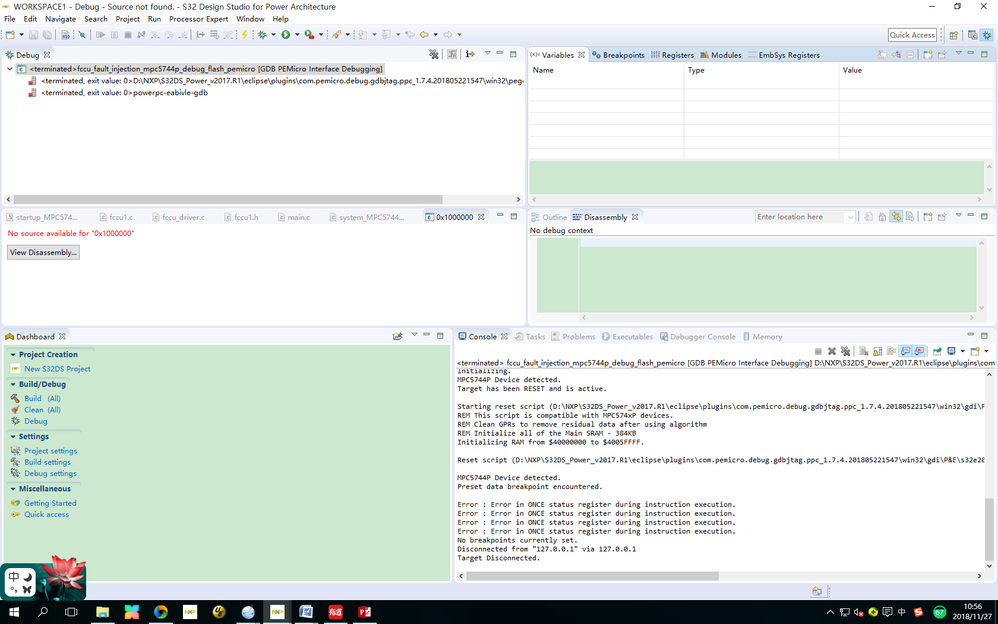Click the Resume debug toolbar icon
998x624 pixels.
(x=101, y=34)
